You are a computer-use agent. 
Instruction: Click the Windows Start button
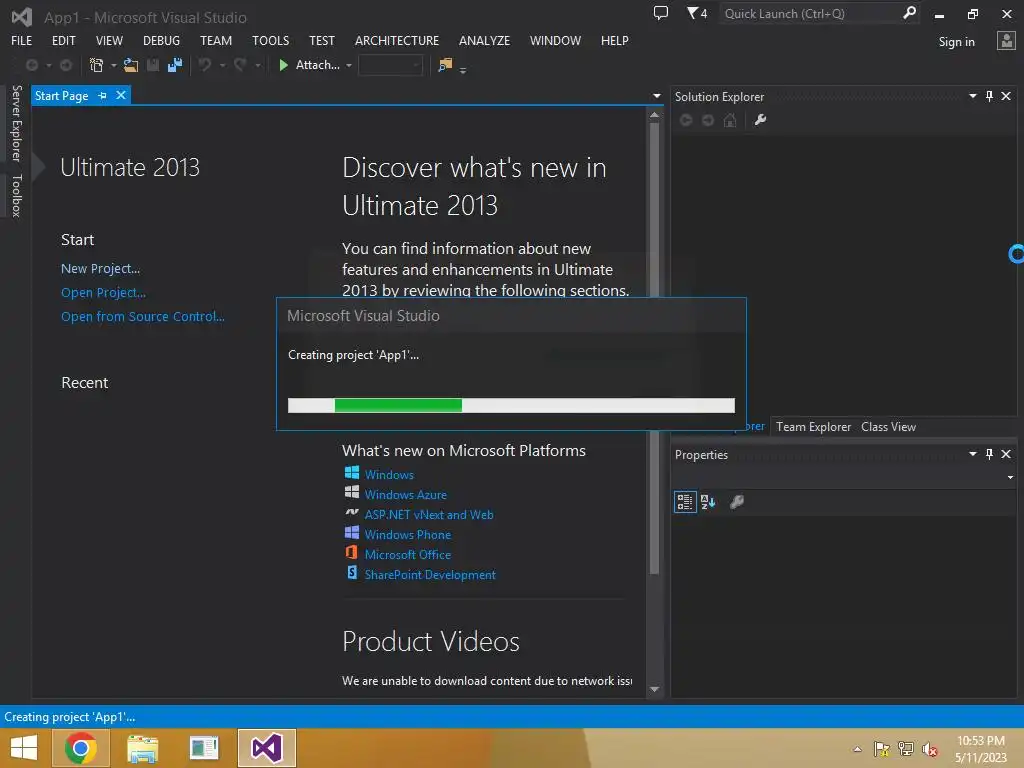[x=24, y=748]
